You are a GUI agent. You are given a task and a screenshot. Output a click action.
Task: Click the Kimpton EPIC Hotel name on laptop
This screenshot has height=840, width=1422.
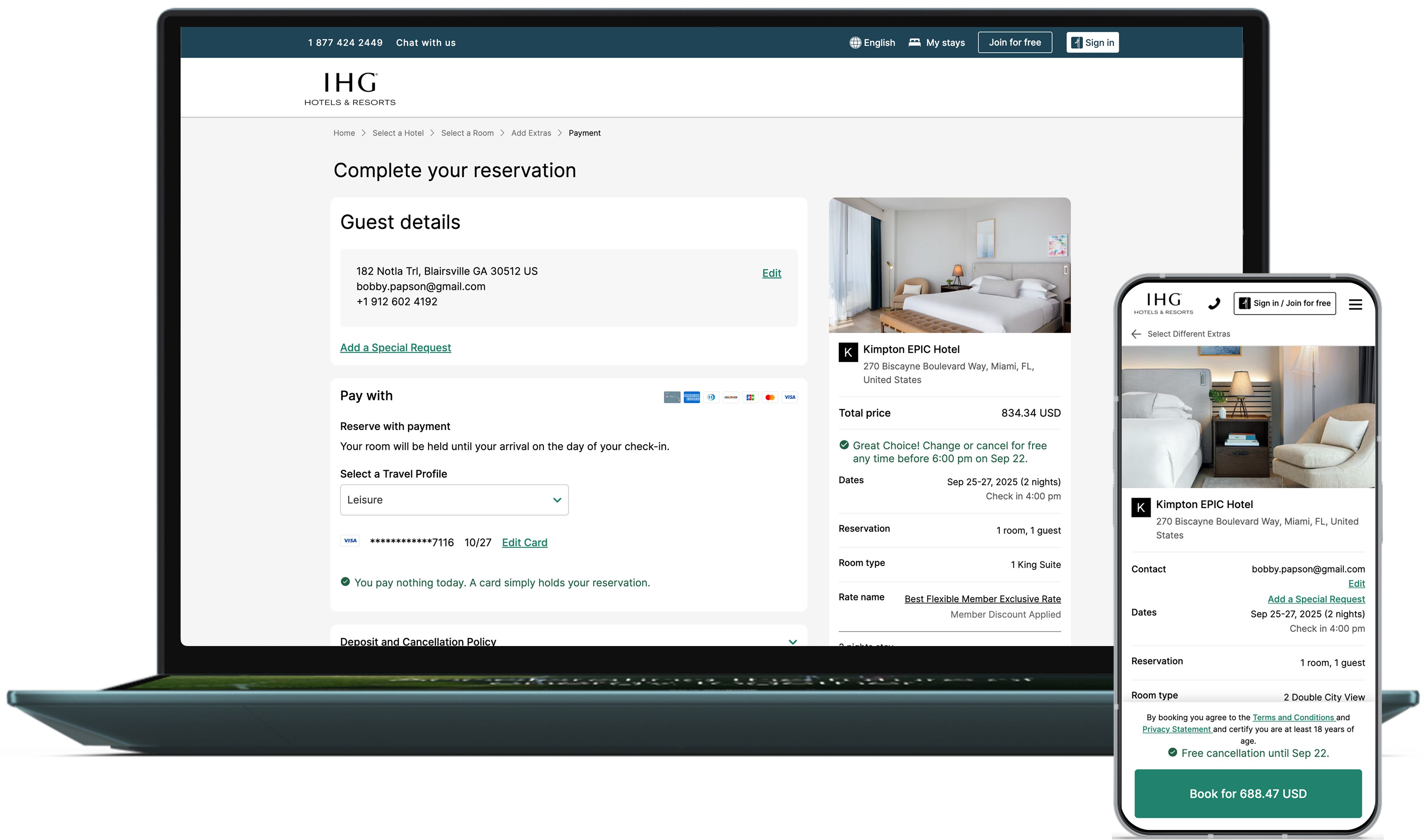911,349
